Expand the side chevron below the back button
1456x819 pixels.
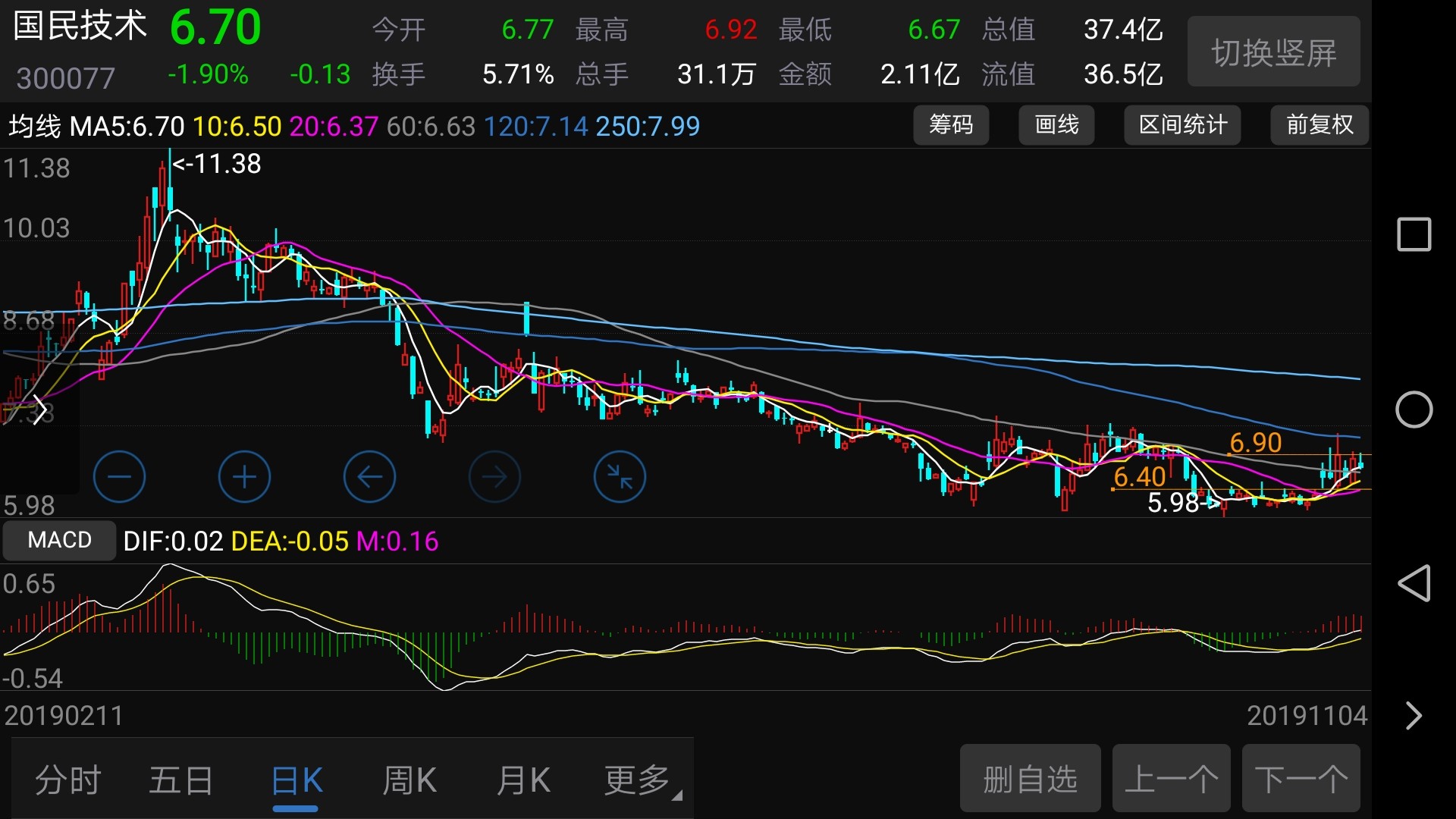pos(1414,715)
